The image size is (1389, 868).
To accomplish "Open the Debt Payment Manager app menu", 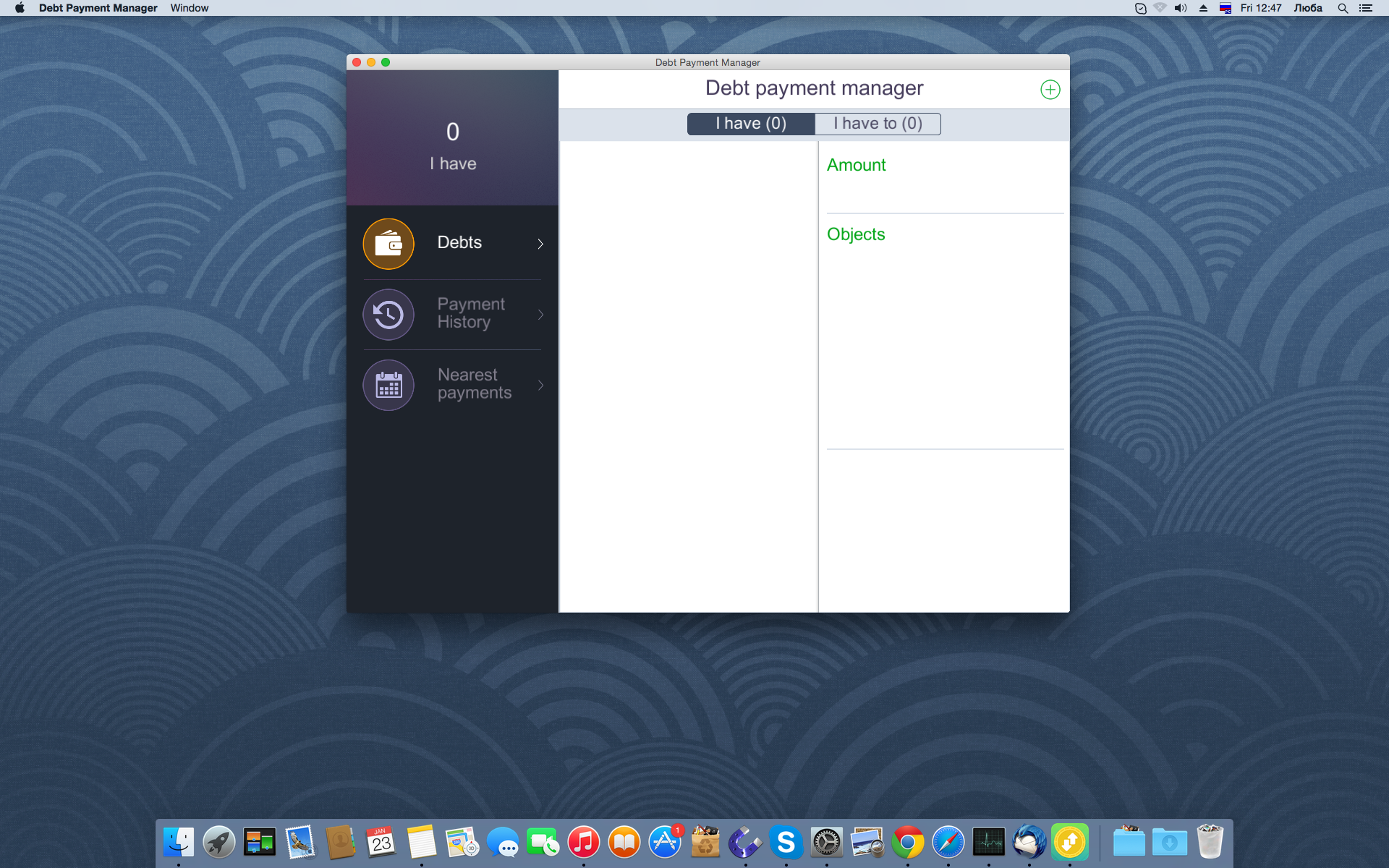I will 98,8.
